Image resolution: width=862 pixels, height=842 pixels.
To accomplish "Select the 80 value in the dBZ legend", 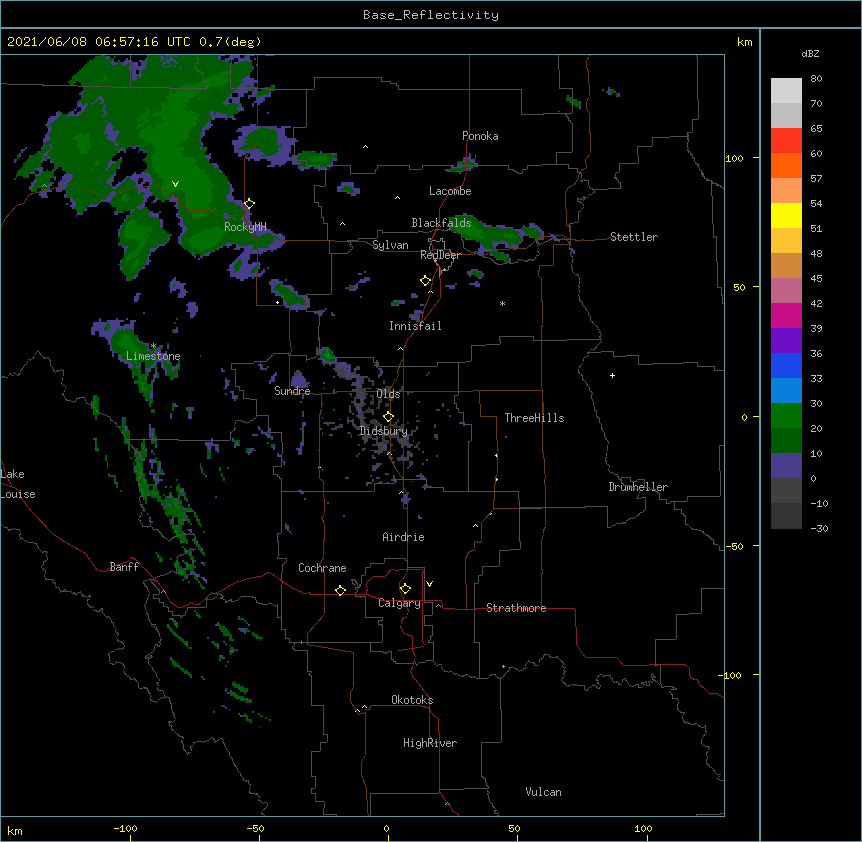I will click(816, 79).
